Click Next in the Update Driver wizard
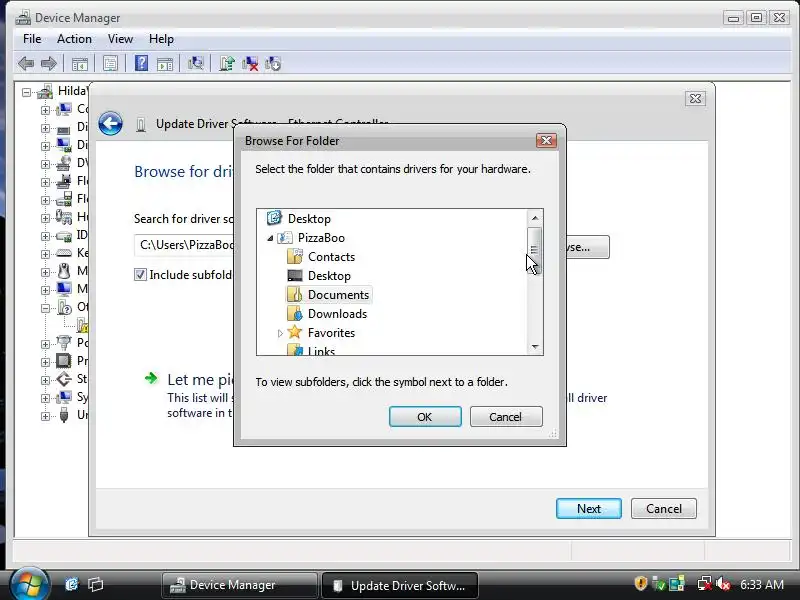800x600 pixels. point(589,509)
